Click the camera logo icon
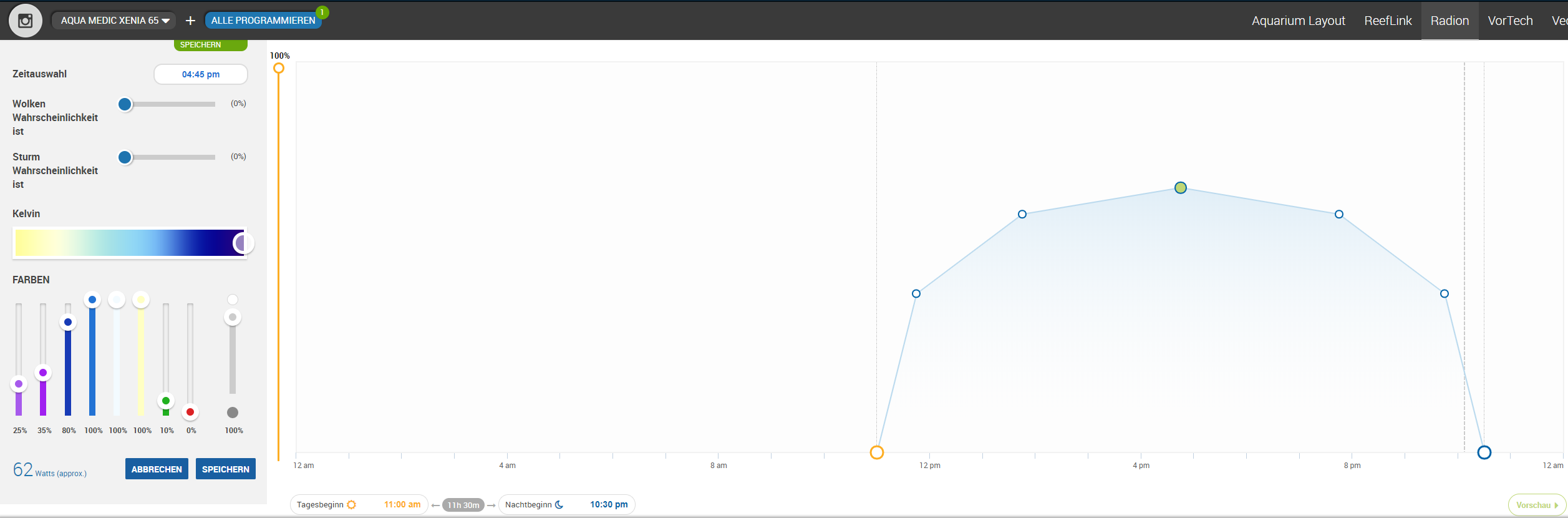This screenshot has width=1568, height=518. [x=25, y=21]
